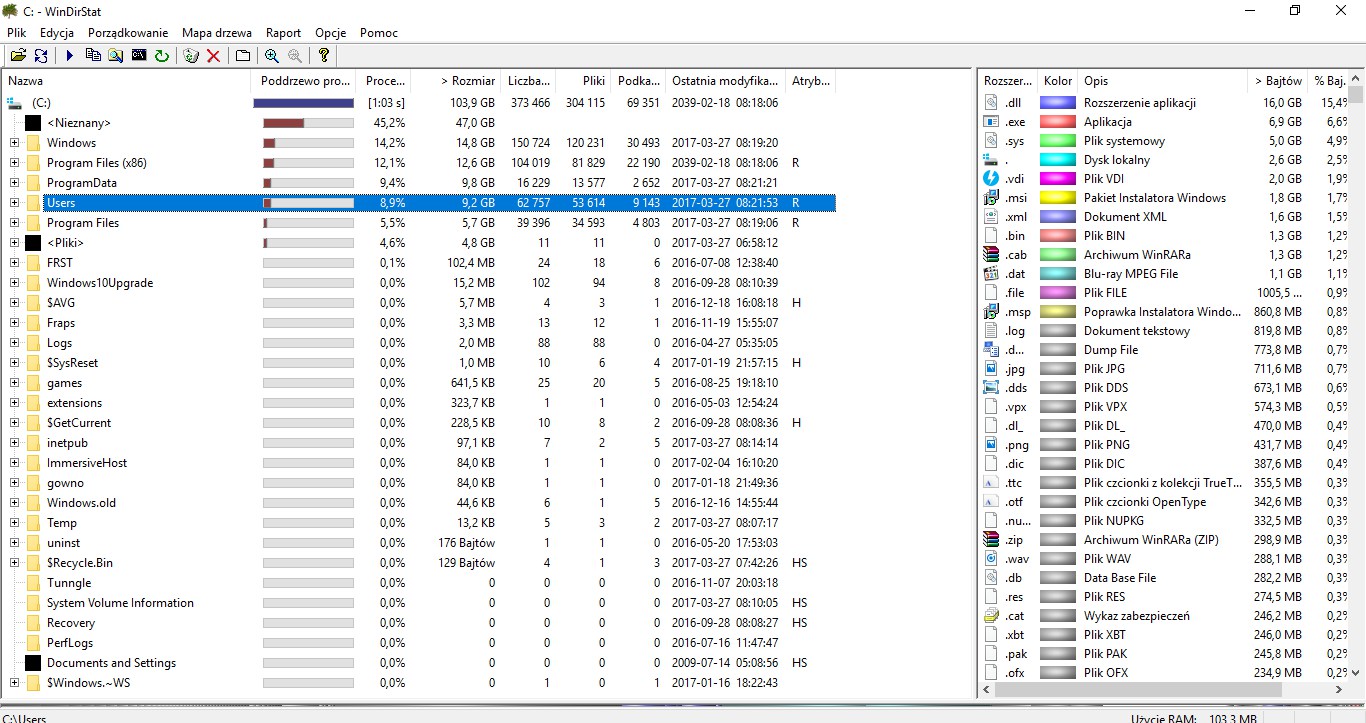Click the red .exe color swatch
This screenshot has width=1366, height=723.
point(1057,122)
